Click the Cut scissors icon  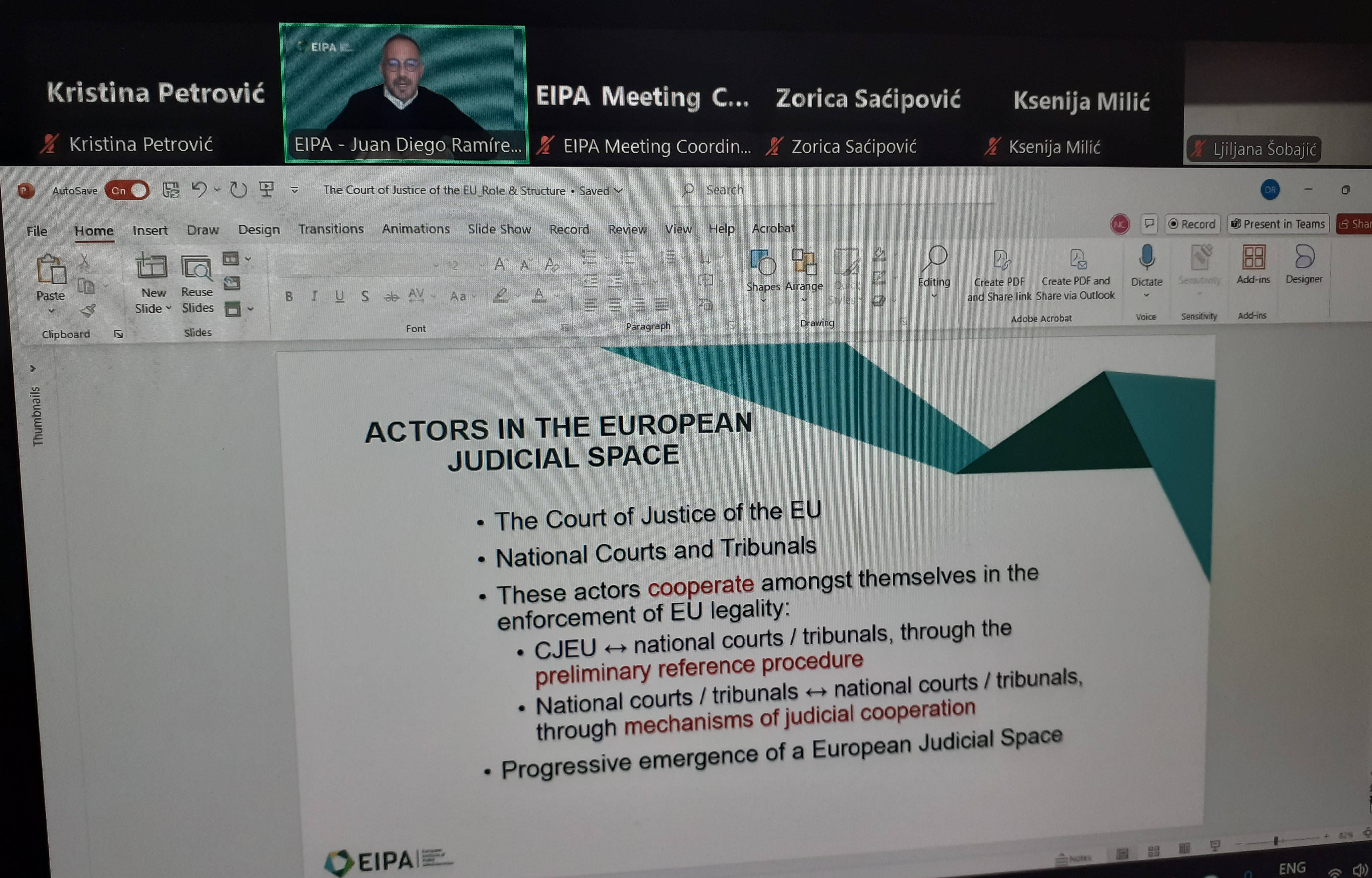pyautogui.click(x=84, y=261)
